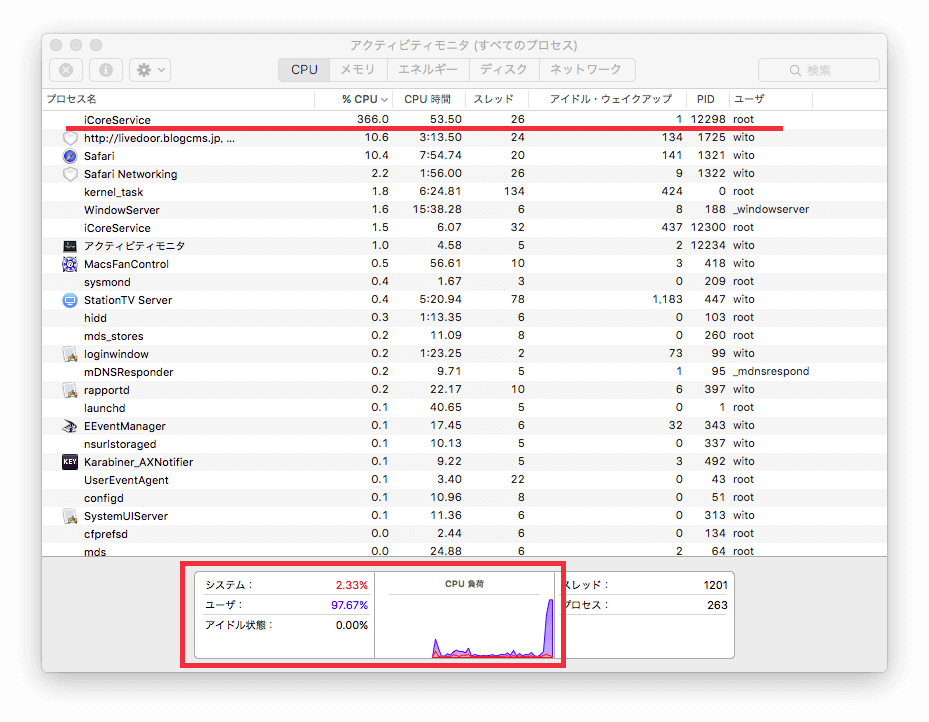
Task: Click the magnifying glass search icon
Action: [x=795, y=70]
